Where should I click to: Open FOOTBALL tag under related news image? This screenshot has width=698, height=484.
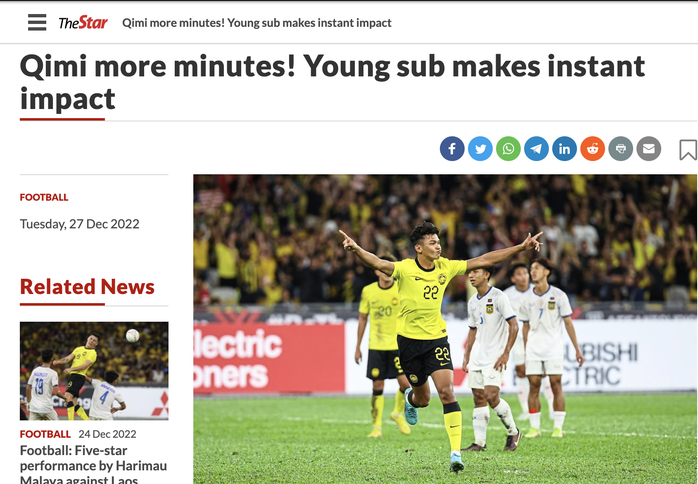coord(45,434)
